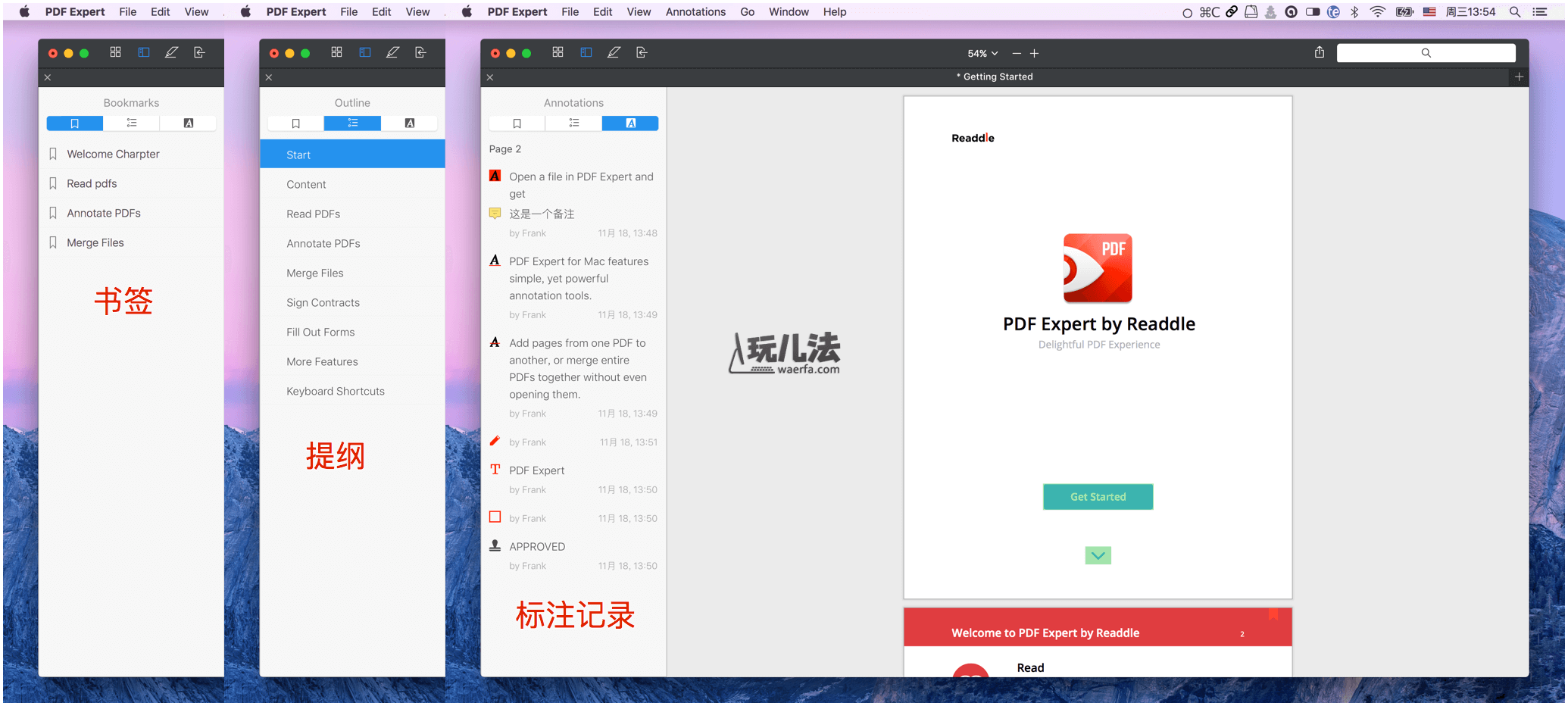Select annotate pen icon in Getting Started window
The image size is (1568, 706).
tap(614, 52)
